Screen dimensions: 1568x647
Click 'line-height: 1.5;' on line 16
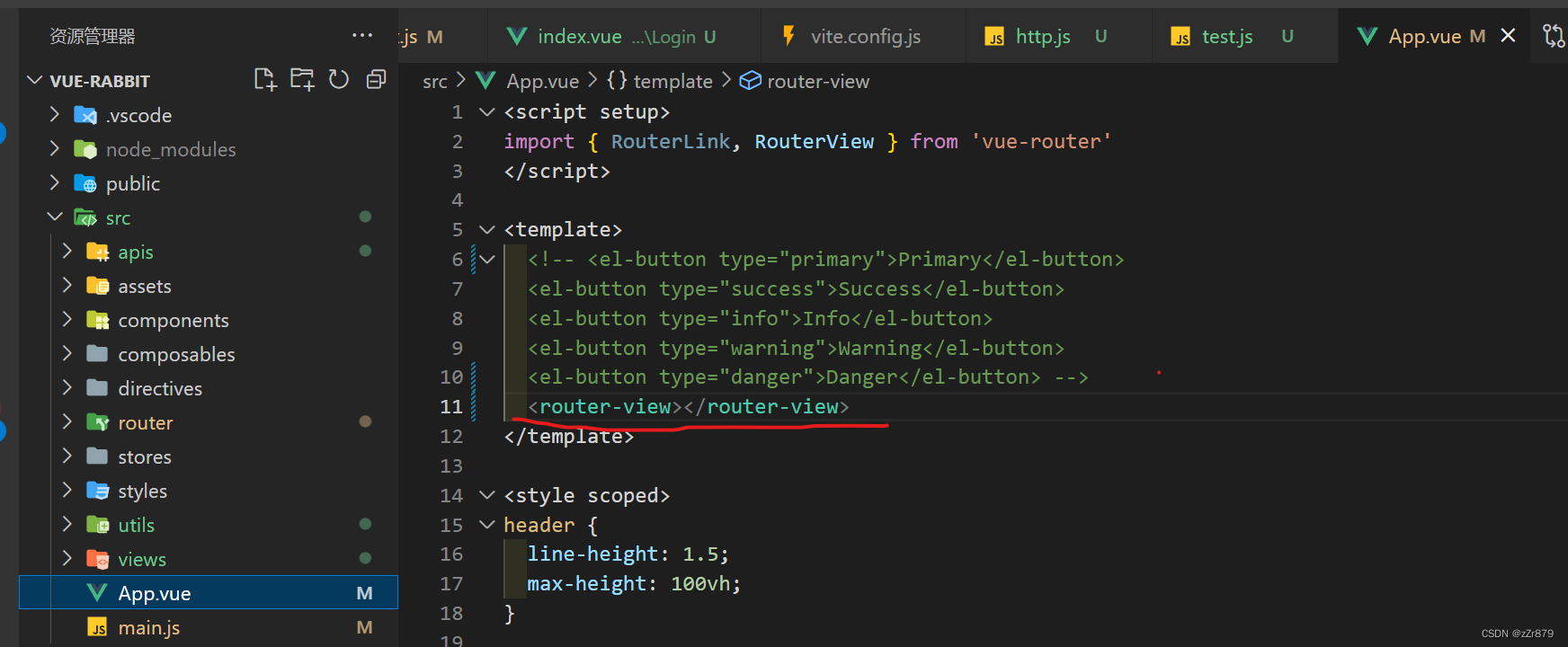[x=628, y=554]
